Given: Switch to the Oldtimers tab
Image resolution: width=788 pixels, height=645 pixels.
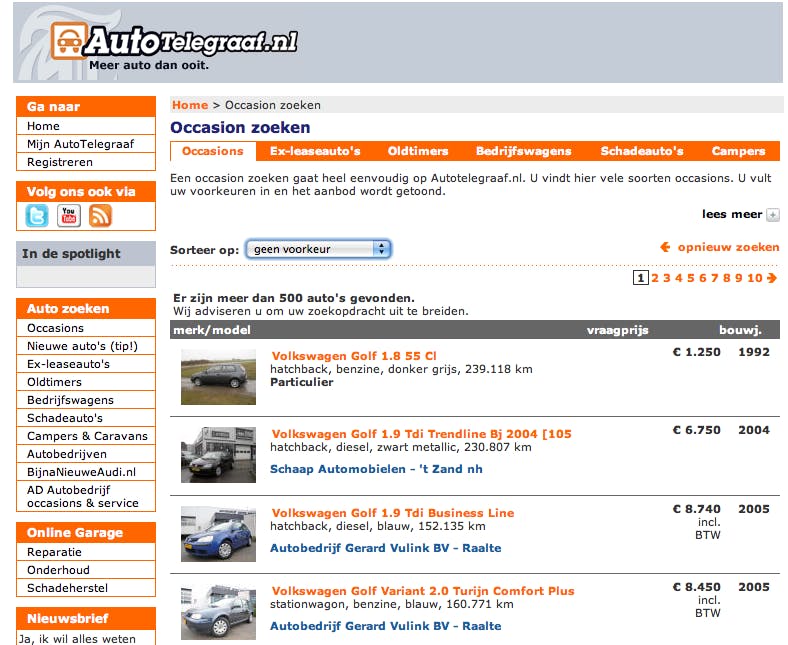Looking at the screenshot, I should click(x=418, y=151).
